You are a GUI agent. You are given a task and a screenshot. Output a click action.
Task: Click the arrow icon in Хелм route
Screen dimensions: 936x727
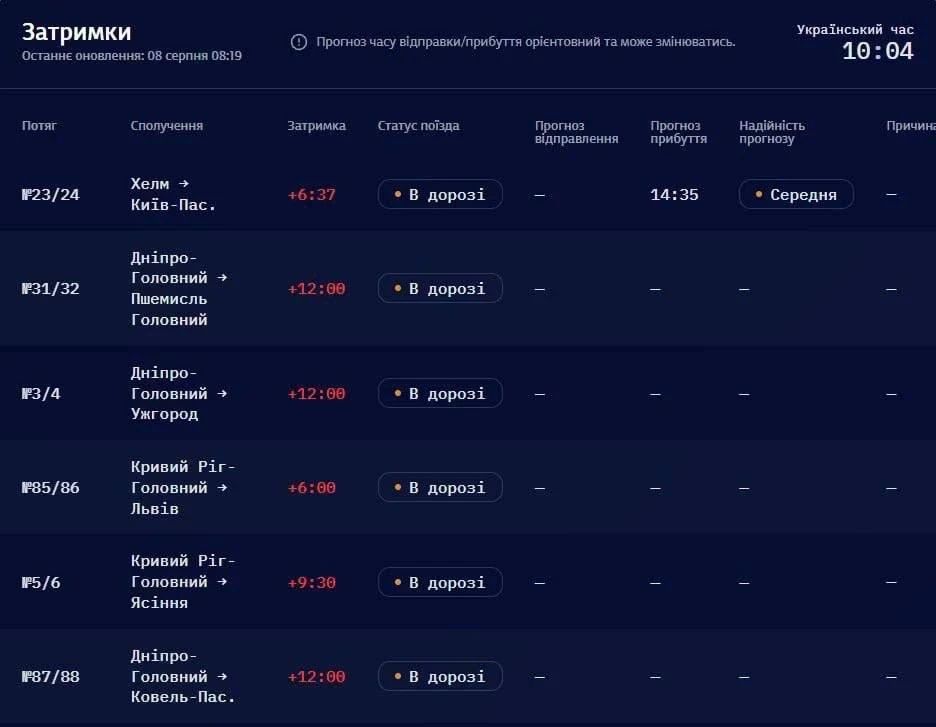coord(184,183)
